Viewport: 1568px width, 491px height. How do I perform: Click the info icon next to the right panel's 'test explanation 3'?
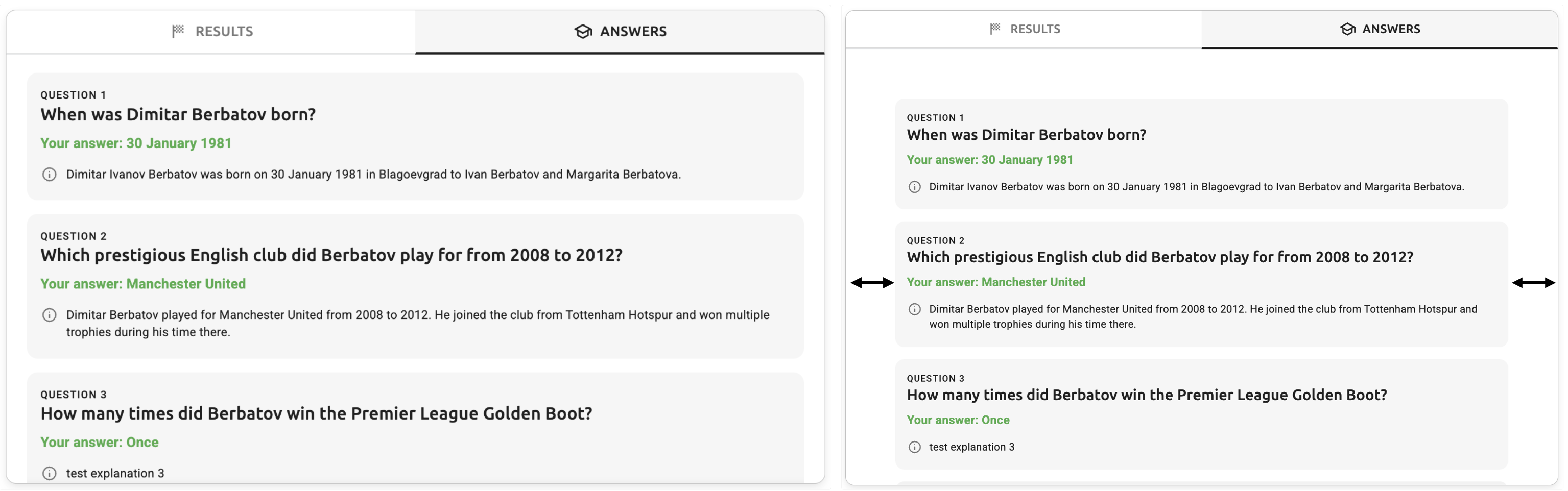click(914, 447)
